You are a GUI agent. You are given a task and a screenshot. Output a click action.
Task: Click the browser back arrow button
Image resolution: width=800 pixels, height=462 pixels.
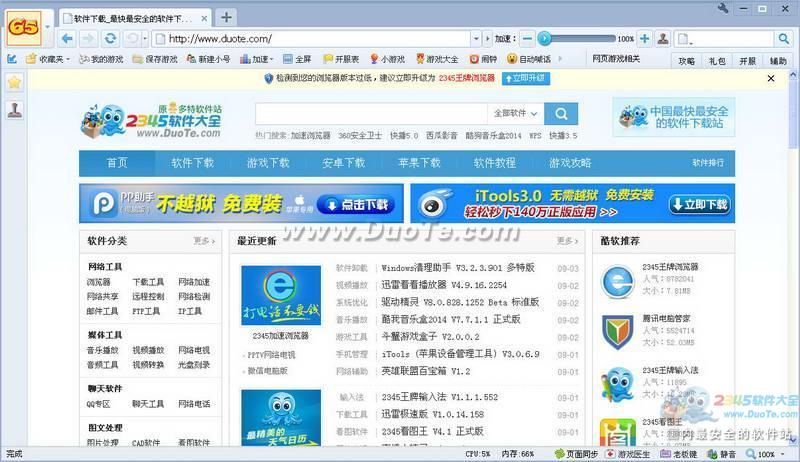click(67, 39)
